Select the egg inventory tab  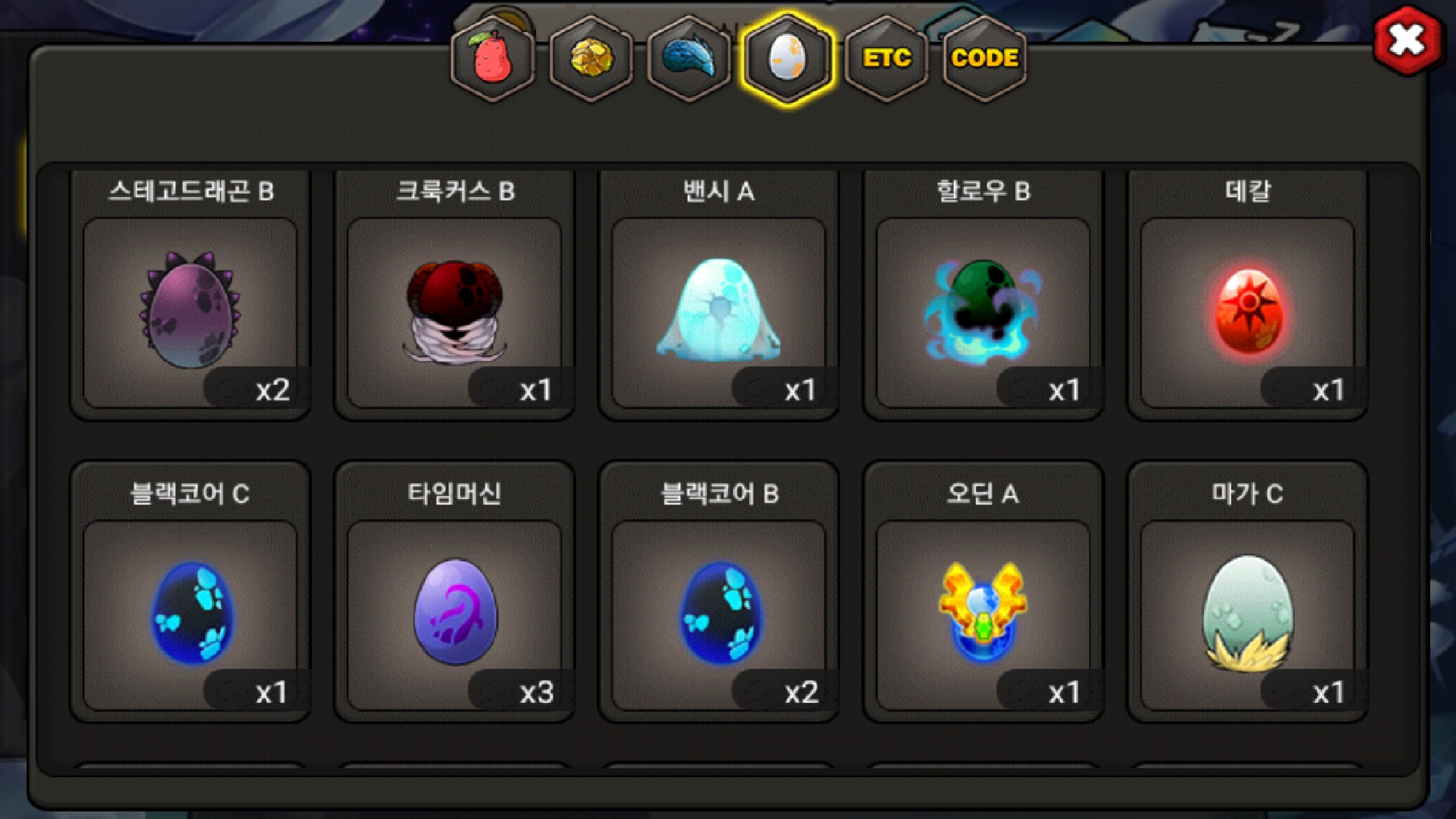pyautogui.click(x=788, y=59)
